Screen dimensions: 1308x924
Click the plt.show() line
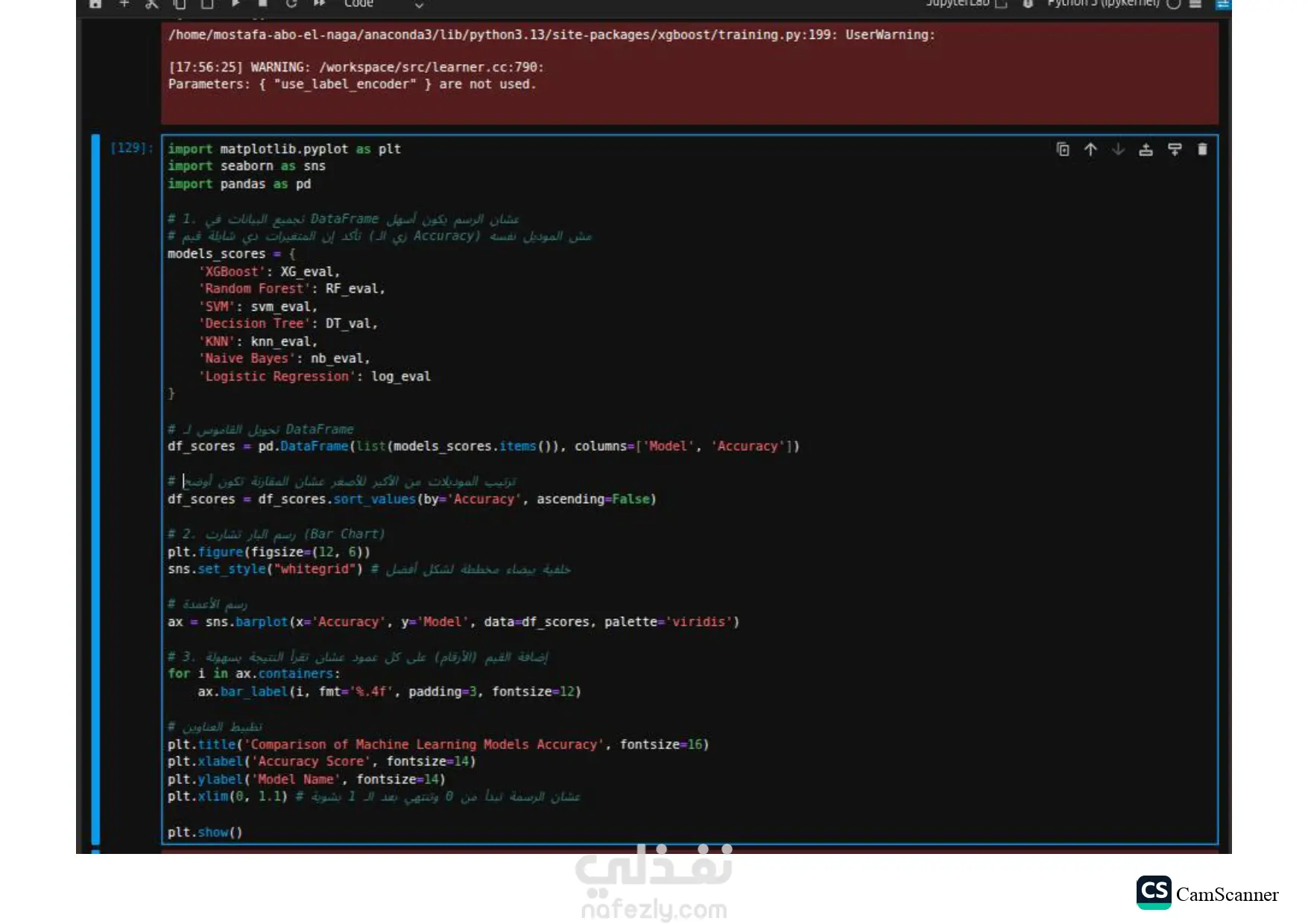[x=205, y=833]
